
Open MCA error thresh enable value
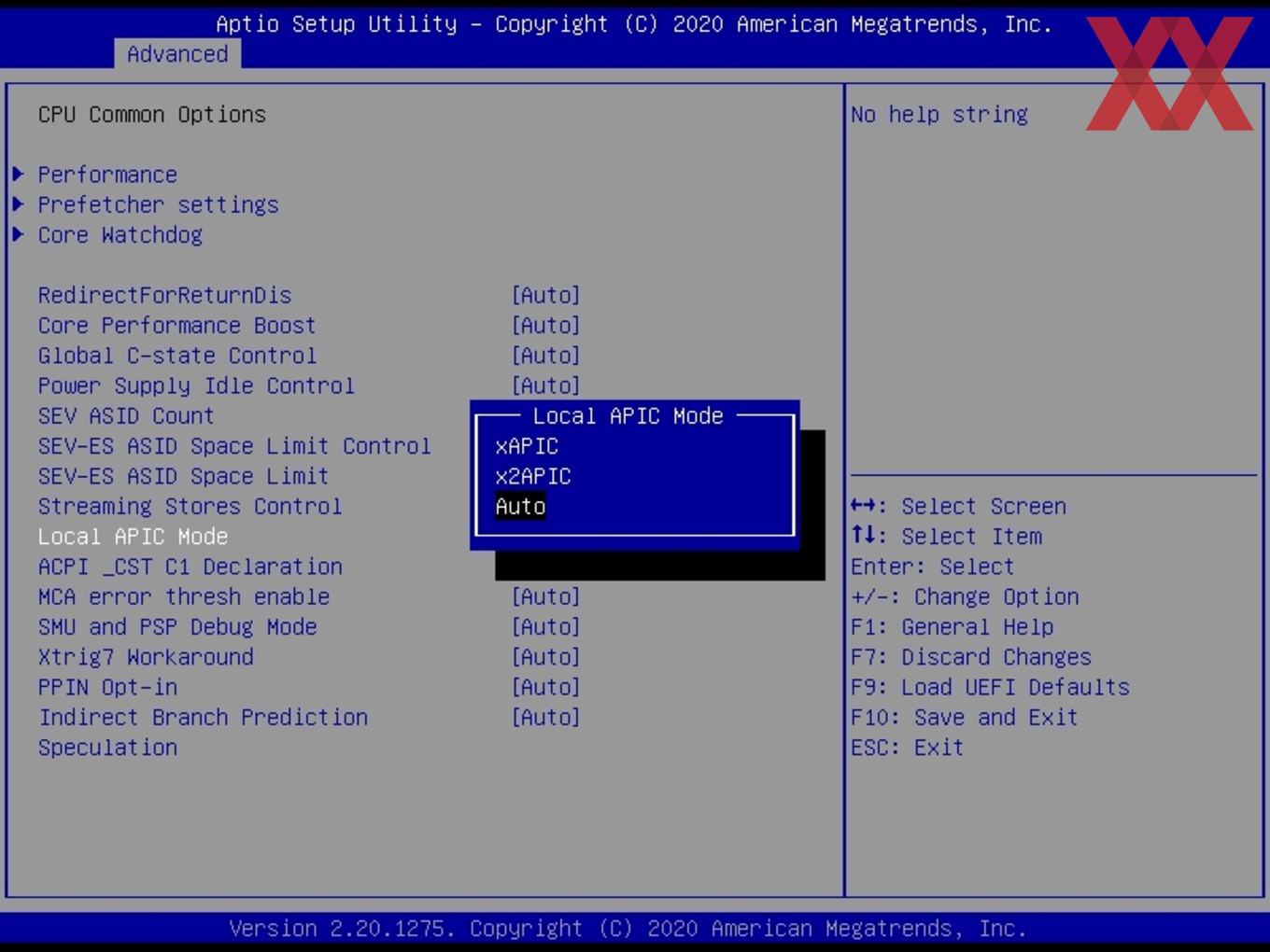click(545, 596)
